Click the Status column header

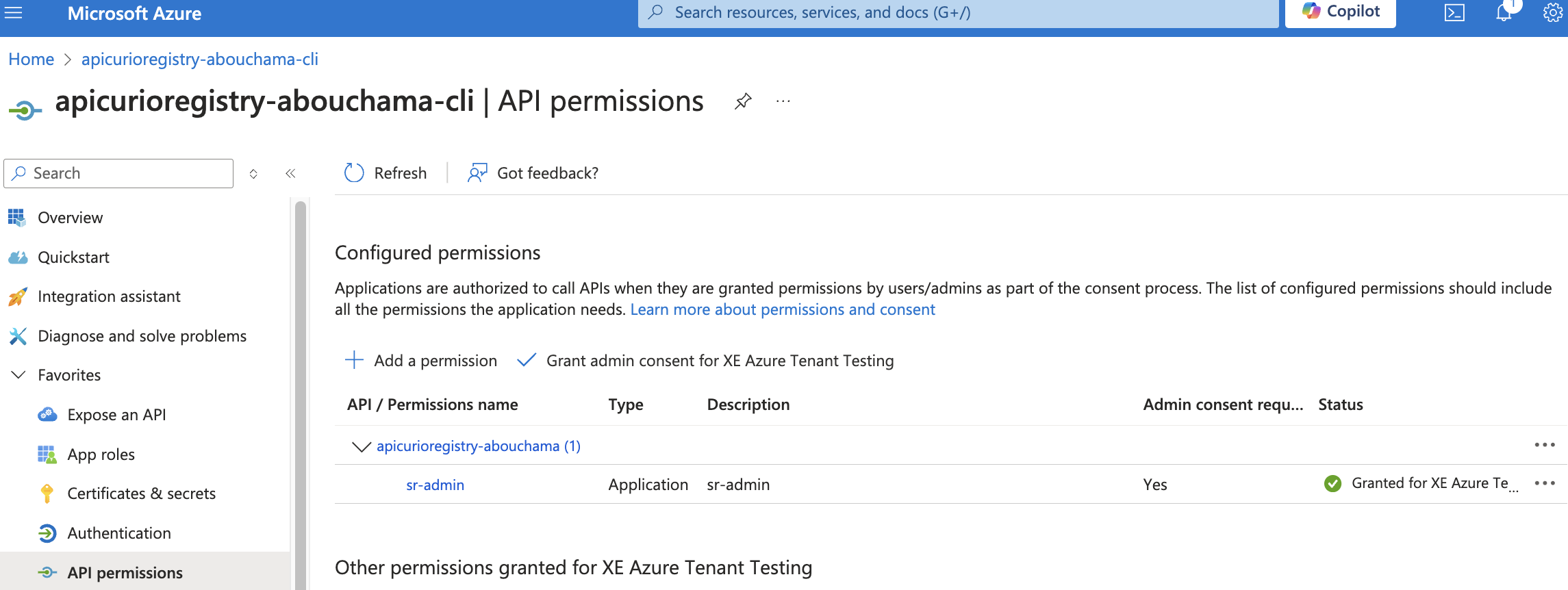[1340, 405]
